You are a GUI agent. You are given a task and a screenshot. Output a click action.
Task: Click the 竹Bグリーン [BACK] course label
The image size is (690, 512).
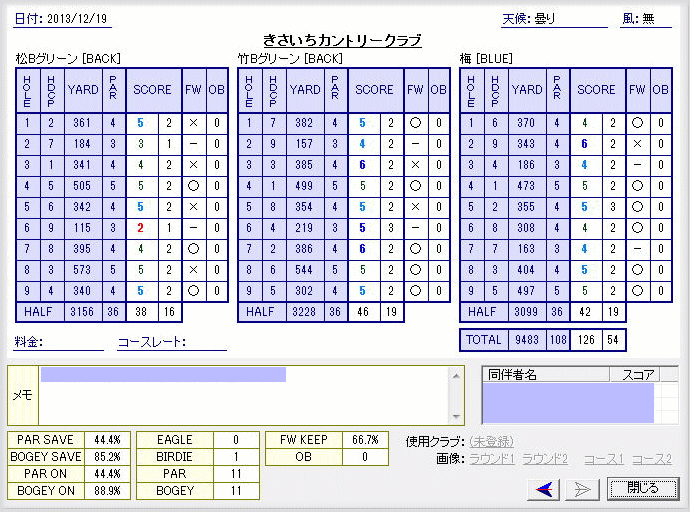(290, 59)
